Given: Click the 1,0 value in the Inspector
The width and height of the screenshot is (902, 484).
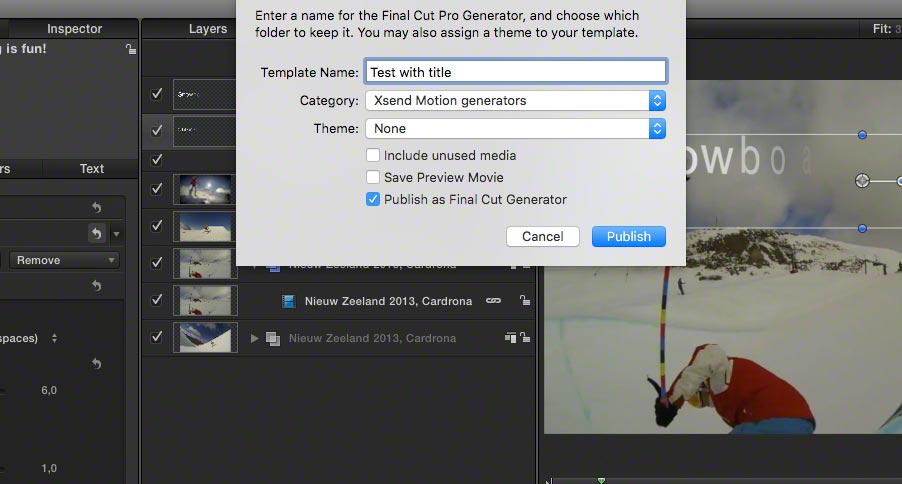Looking at the screenshot, I should 49,468.
